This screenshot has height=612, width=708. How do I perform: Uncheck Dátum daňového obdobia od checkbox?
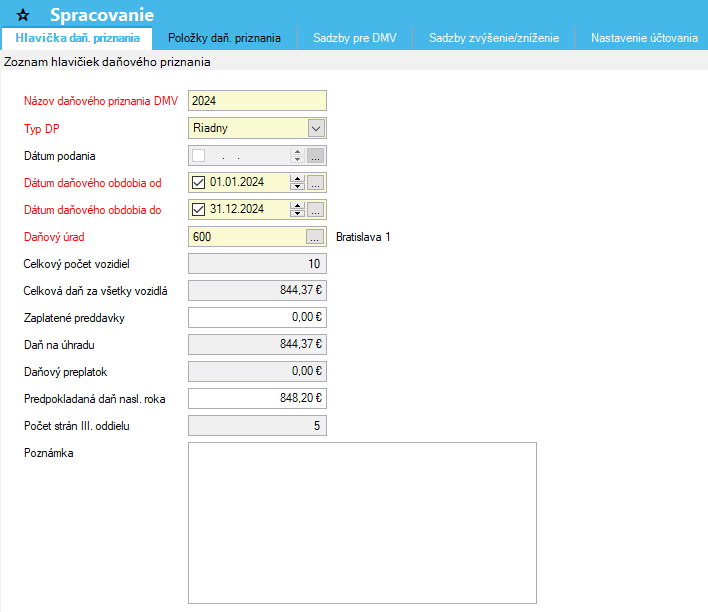pos(199,182)
